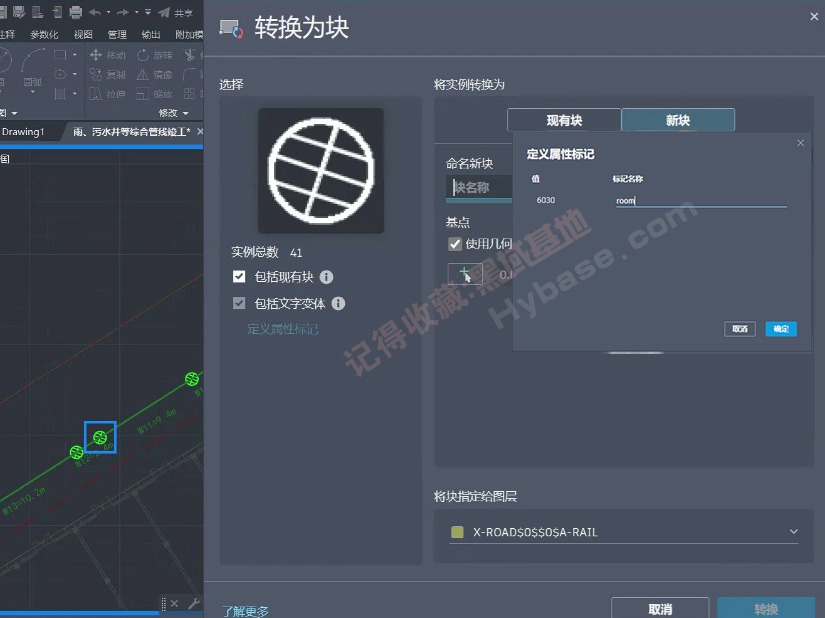Toggle the 包括现有块 checkbox

point(239,277)
